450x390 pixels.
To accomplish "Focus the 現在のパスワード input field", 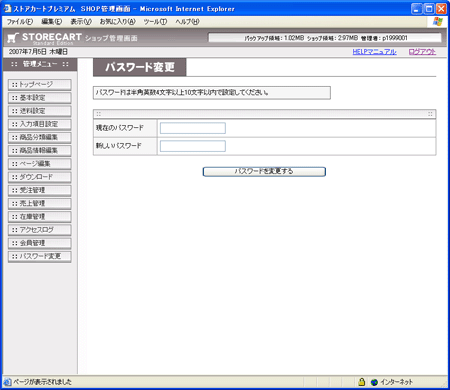I will pyautogui.click(x=193, y=128).
